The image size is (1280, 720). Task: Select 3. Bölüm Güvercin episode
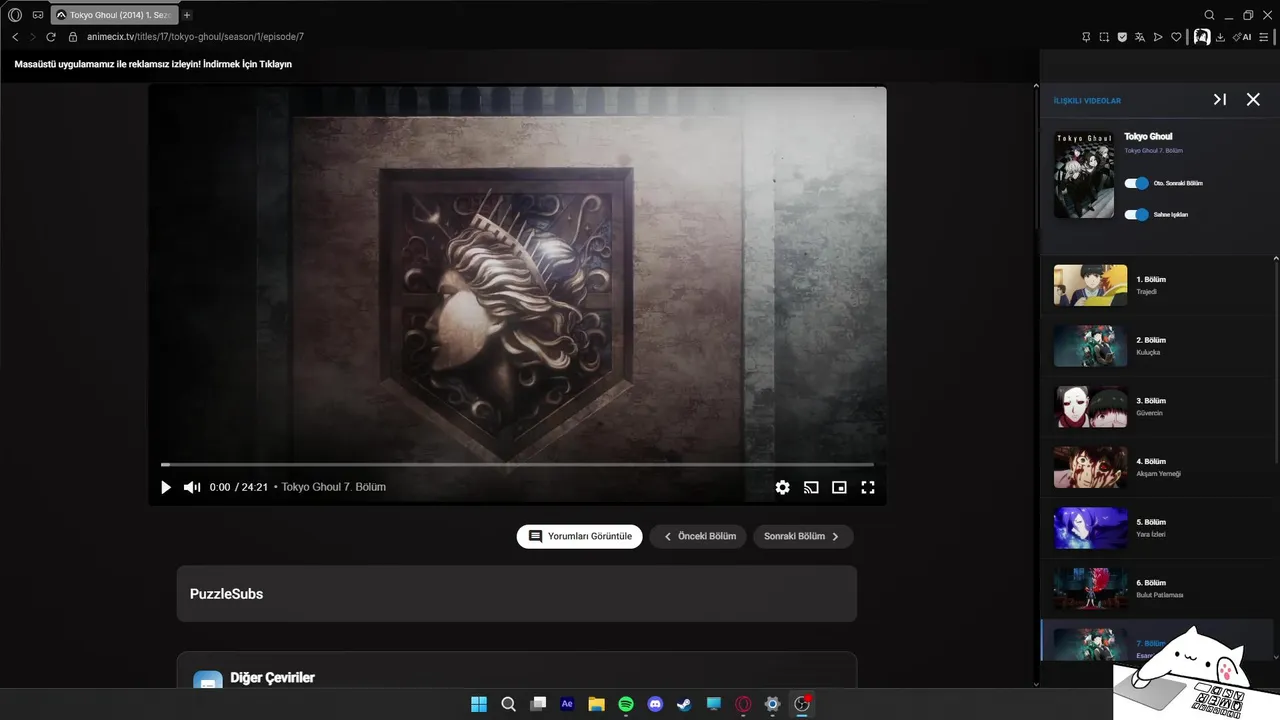point(1157,407)
